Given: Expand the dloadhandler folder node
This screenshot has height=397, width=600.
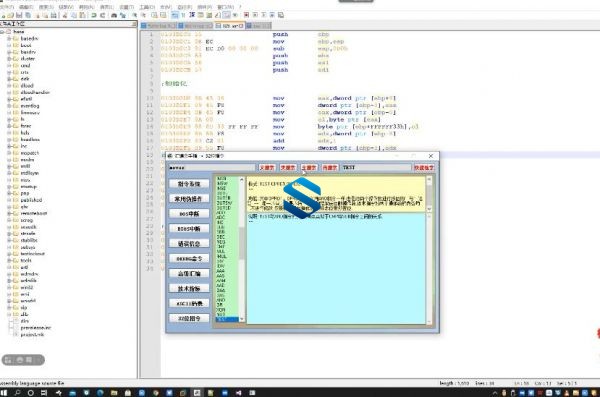Looking at the screenshot, I should 9,92.
